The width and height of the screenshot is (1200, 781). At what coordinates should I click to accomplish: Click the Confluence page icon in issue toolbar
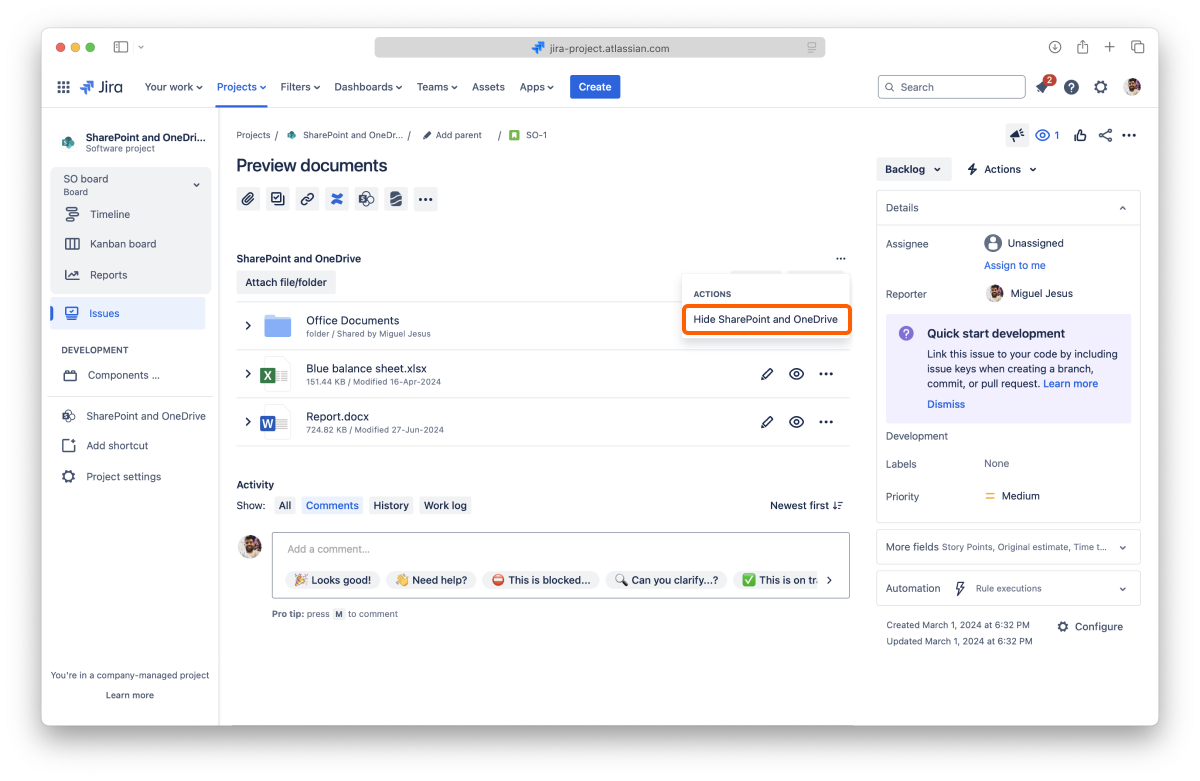[337, 199]
